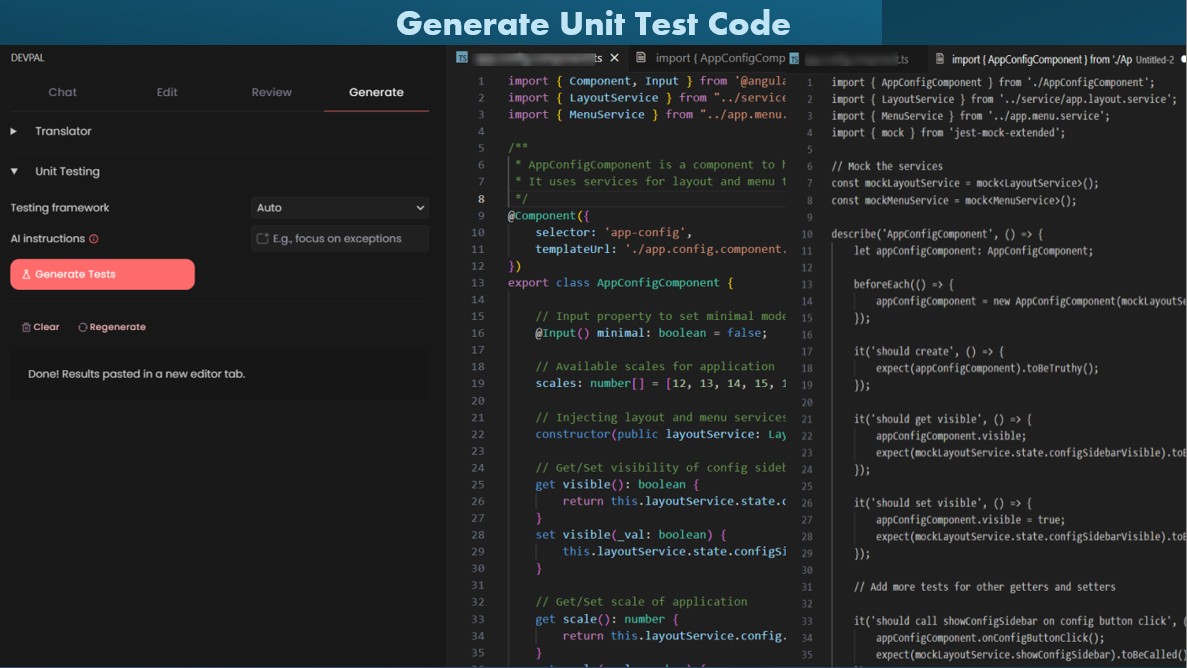Click the Regenerate button
The height and width of the screenshot is (668, 1187).
(112, 327)
